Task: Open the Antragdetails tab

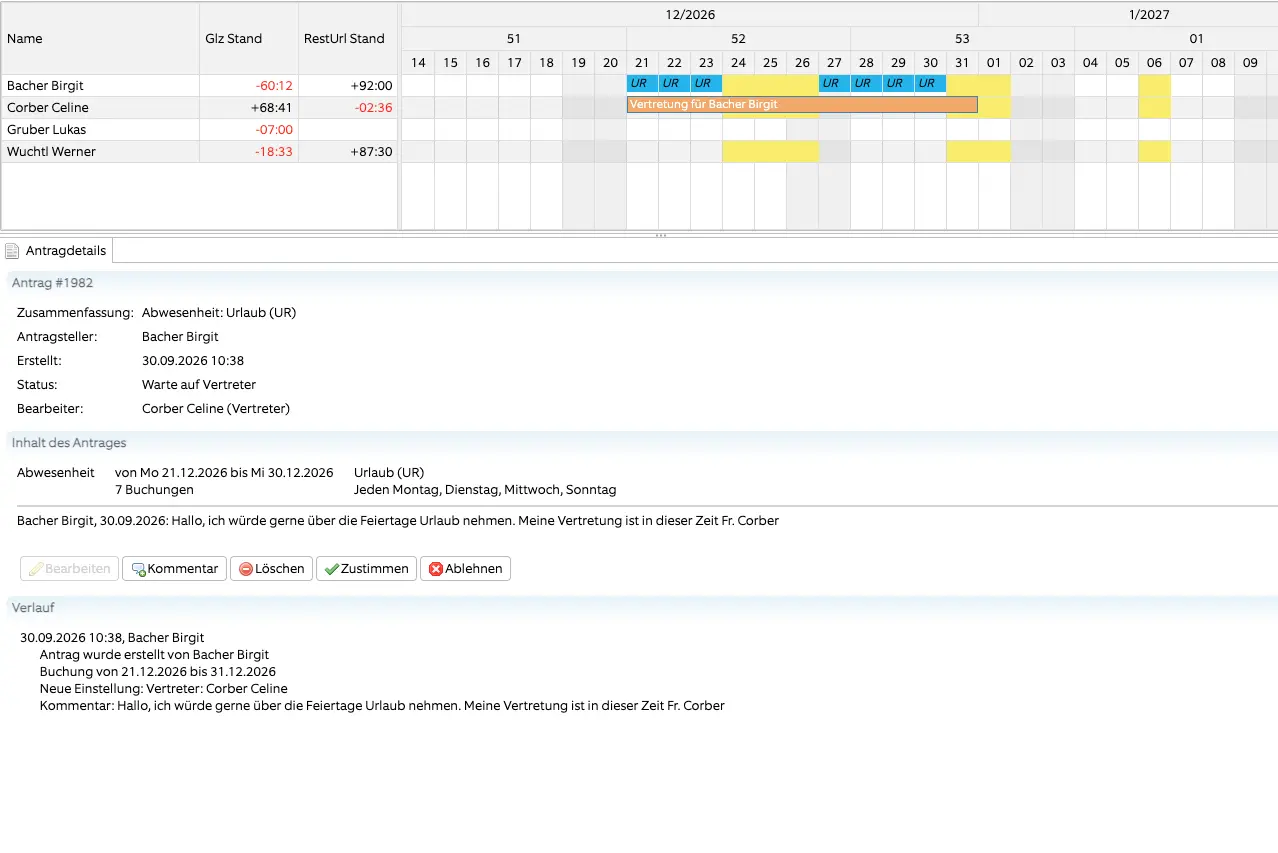Action: [57, 251]
